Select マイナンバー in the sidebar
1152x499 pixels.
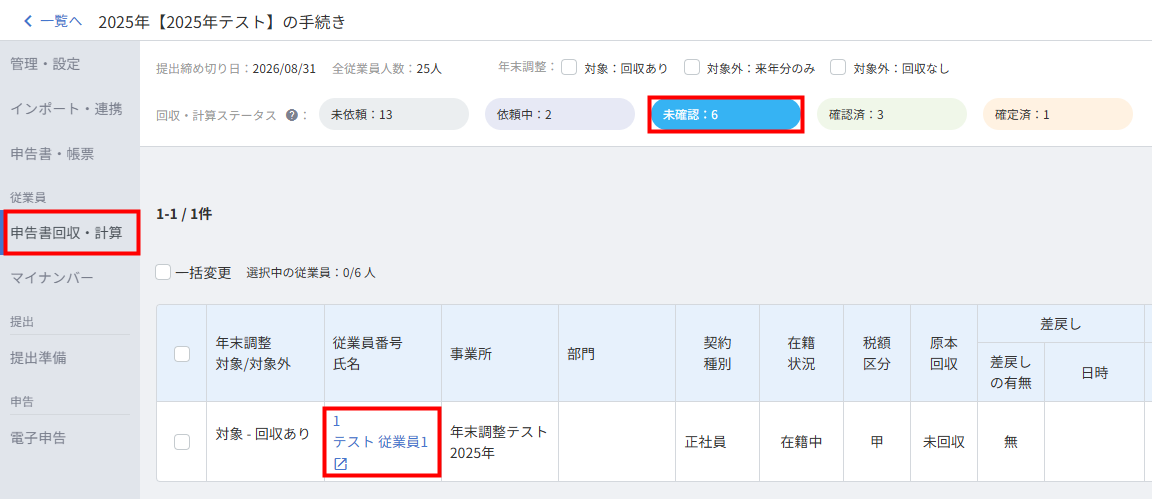point(52,277)
